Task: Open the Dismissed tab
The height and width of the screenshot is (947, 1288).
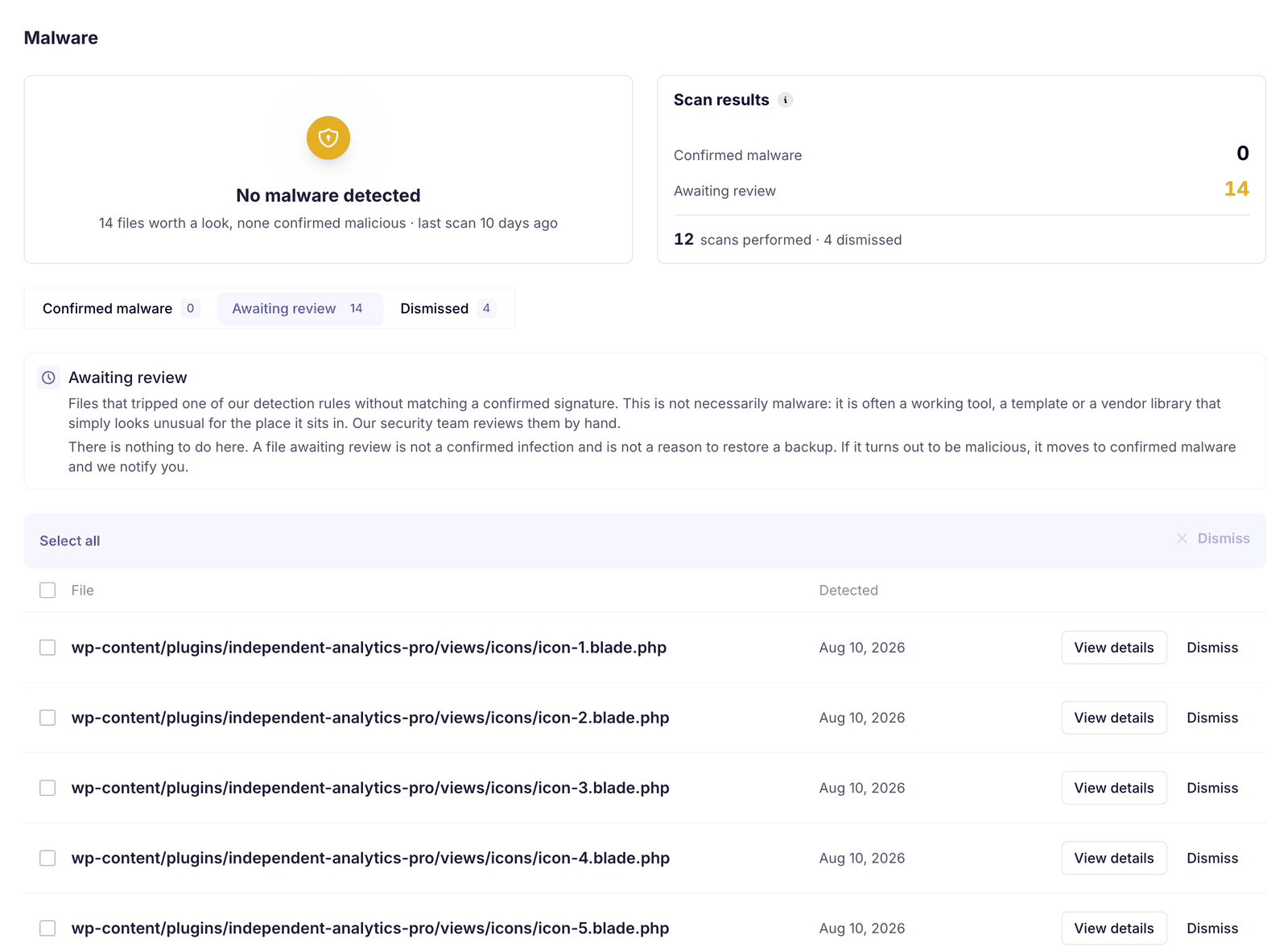Action: tap(448, 308)
